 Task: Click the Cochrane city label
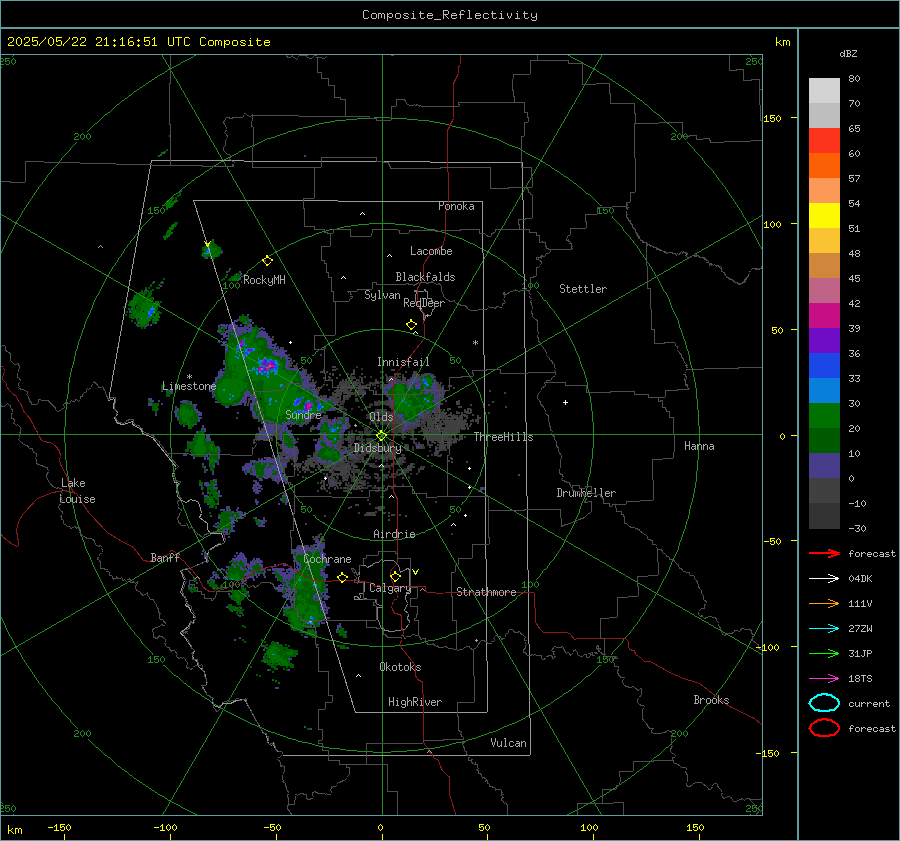(x=327, y=559)
